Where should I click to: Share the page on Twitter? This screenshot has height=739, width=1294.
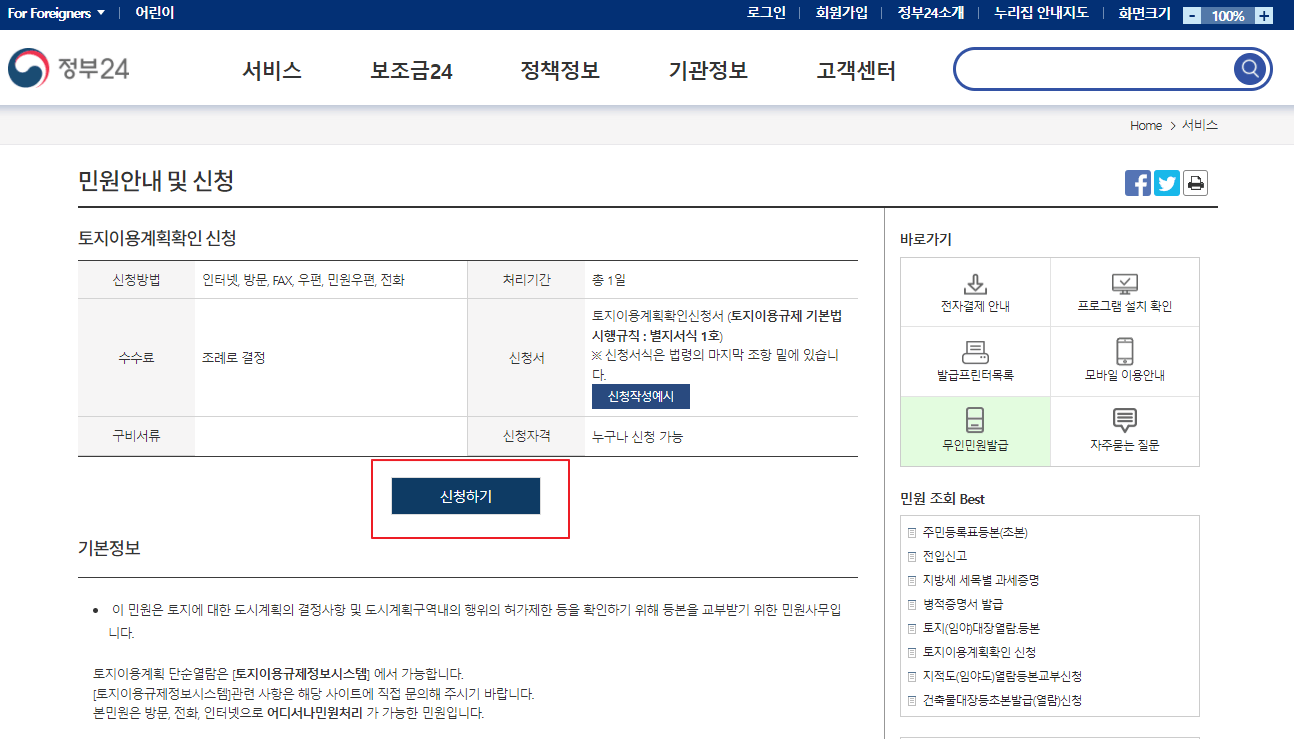pos(1167,183)
